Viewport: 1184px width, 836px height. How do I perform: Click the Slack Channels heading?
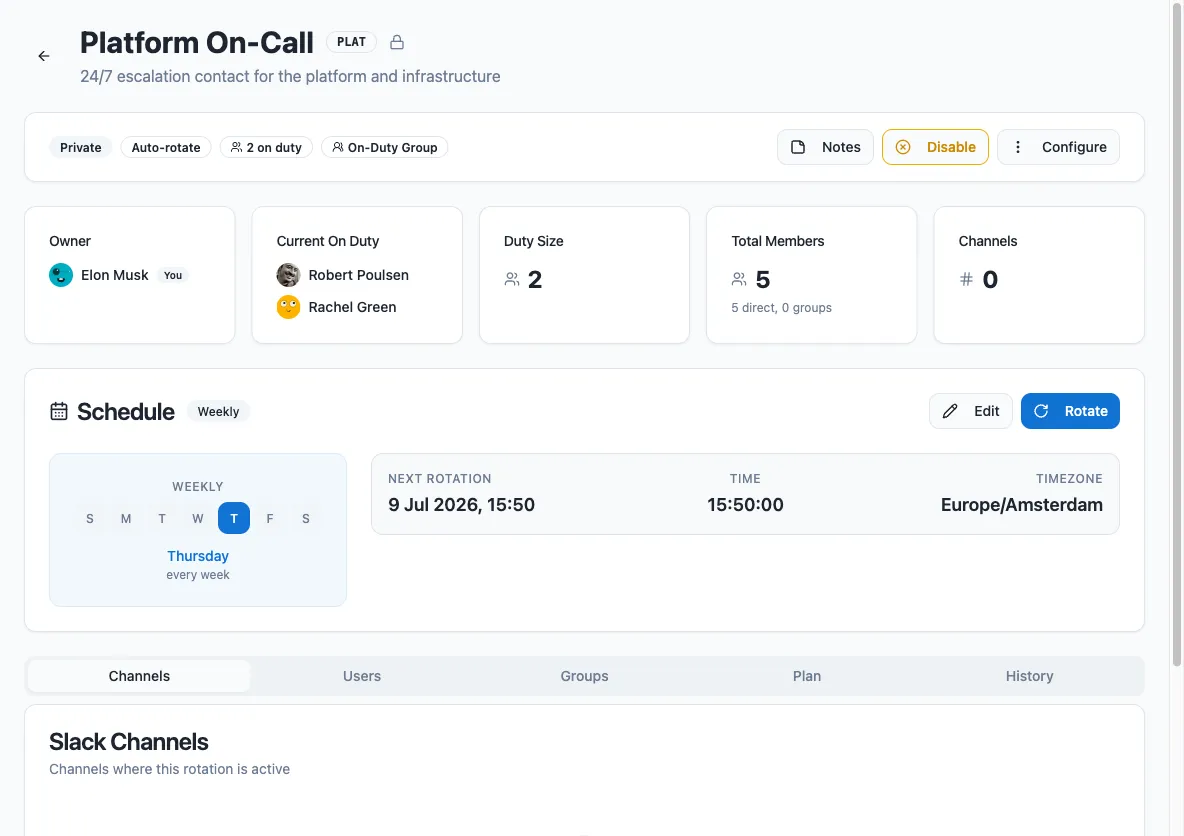pyautogui.click(x=128, y=742)
